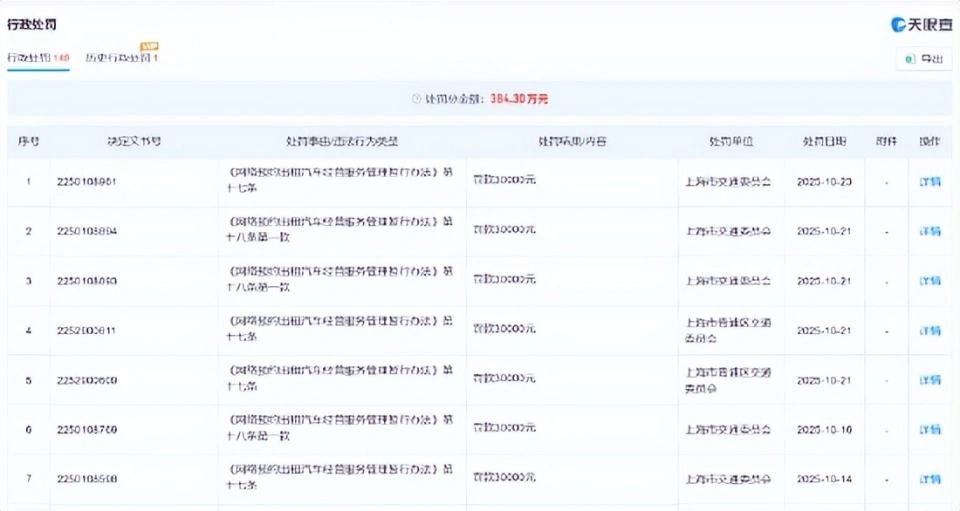
Task: Open the 历史行政处罚 tab
Action: pyautogui.click(x=121, y=58)
